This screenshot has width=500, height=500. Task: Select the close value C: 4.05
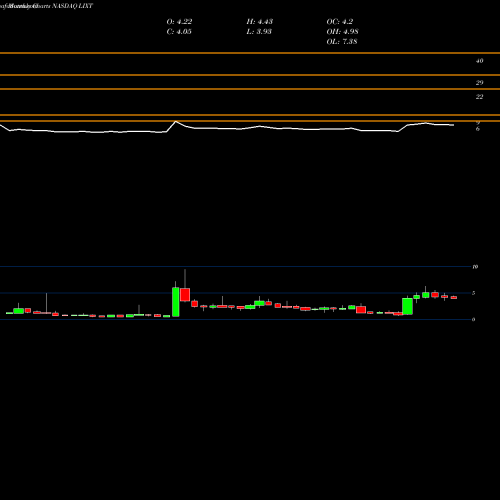(x=179, y=32)
